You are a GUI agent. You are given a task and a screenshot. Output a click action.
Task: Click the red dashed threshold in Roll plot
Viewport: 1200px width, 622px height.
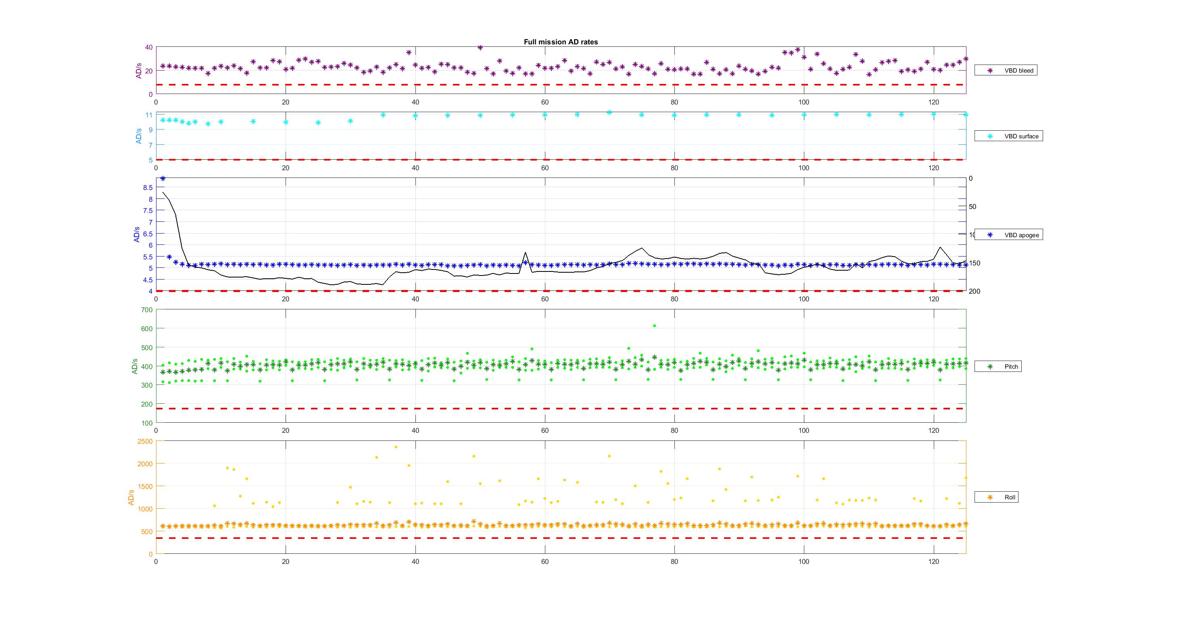point(560,538)
